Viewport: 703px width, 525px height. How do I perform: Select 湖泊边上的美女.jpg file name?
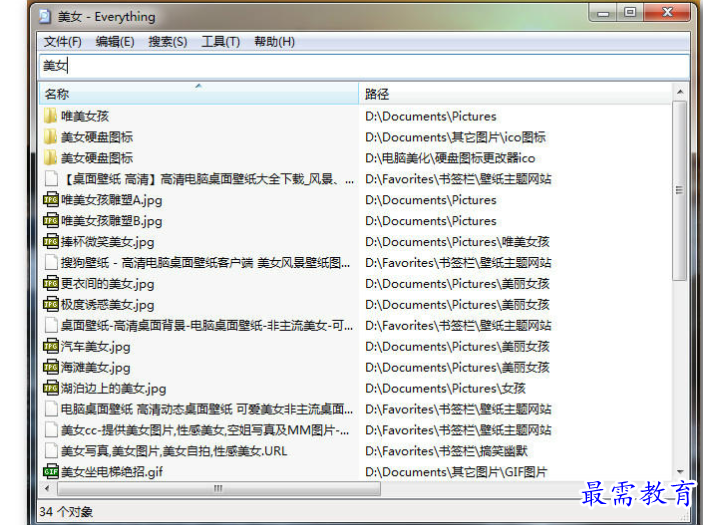113,388
